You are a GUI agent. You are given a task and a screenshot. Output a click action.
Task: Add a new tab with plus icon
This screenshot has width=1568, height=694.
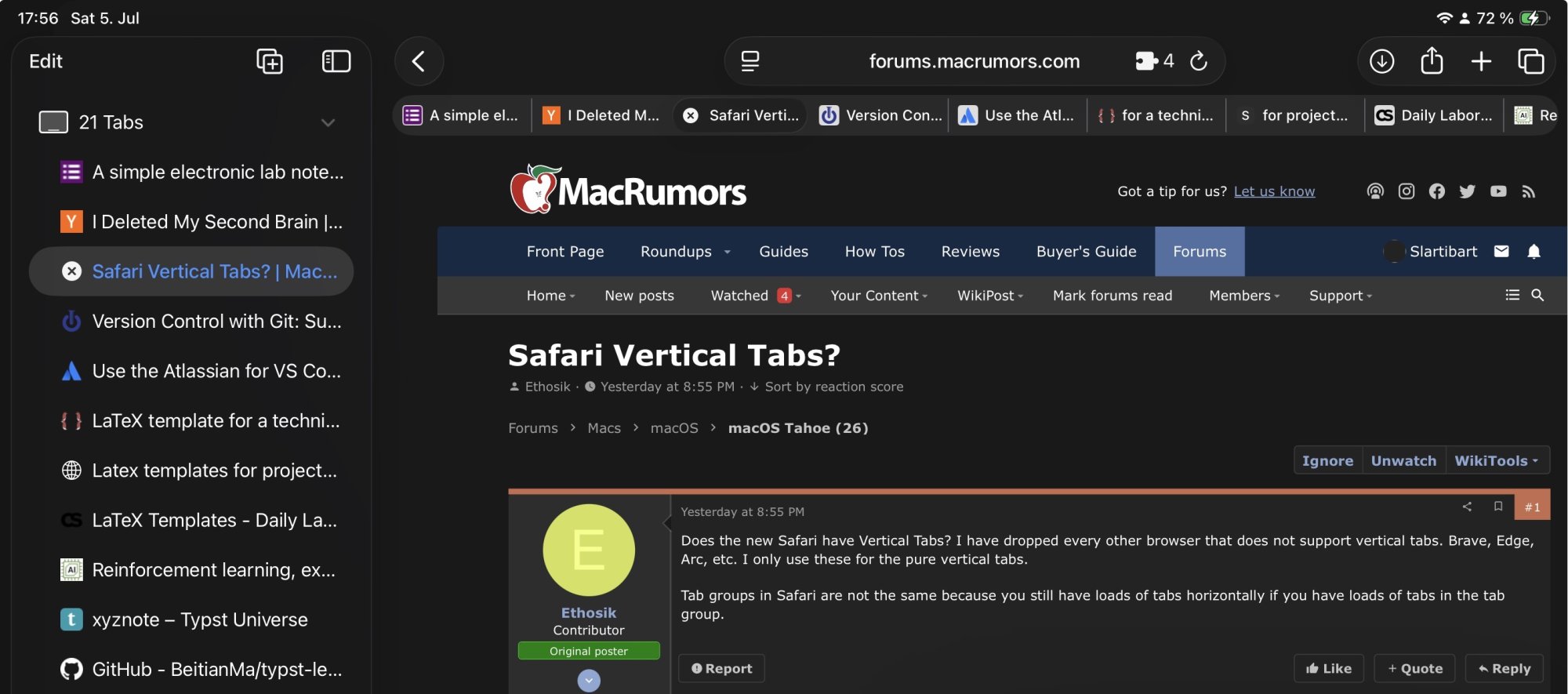pyautogui.click(x=1481, y=61)
